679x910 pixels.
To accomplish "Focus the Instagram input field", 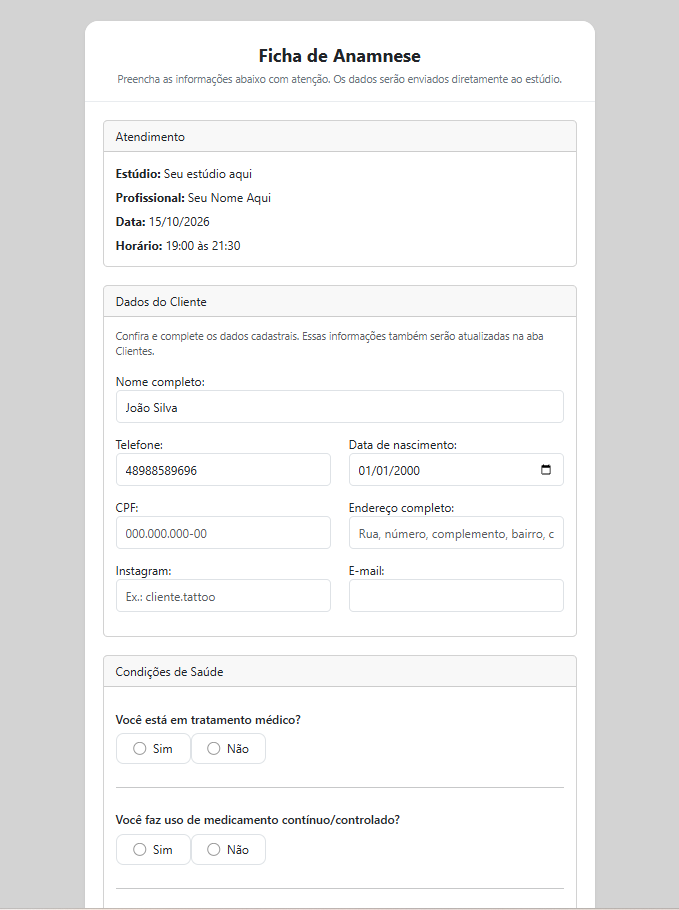I will (x=223, y=595).
